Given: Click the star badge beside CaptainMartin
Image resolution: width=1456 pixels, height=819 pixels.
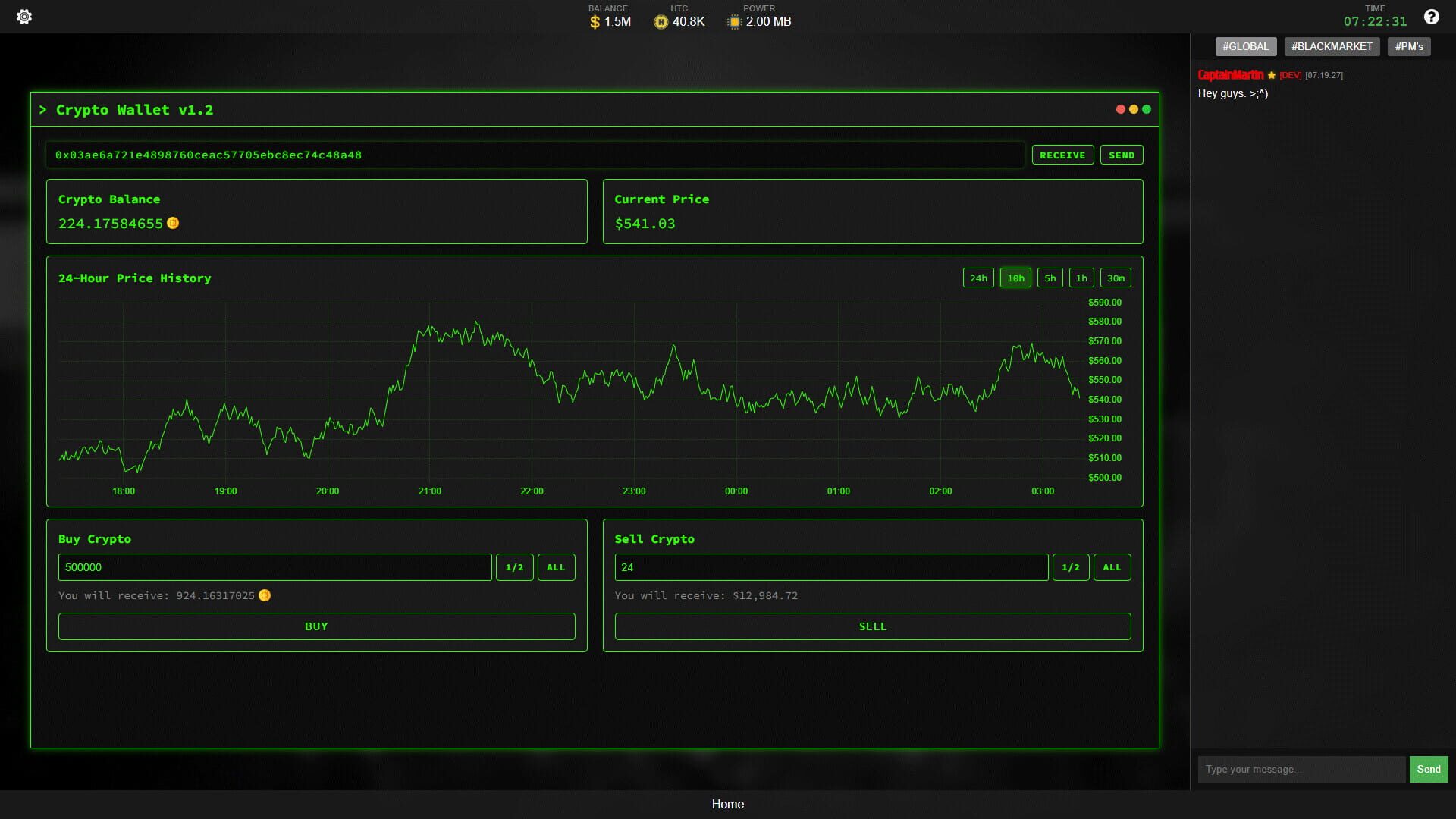Looking at the screenshot, I should point(1270,75).
